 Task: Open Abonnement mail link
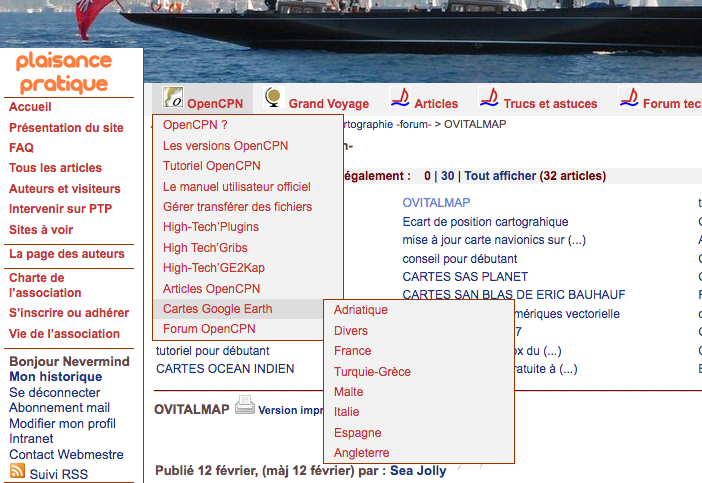coord(60,408)
